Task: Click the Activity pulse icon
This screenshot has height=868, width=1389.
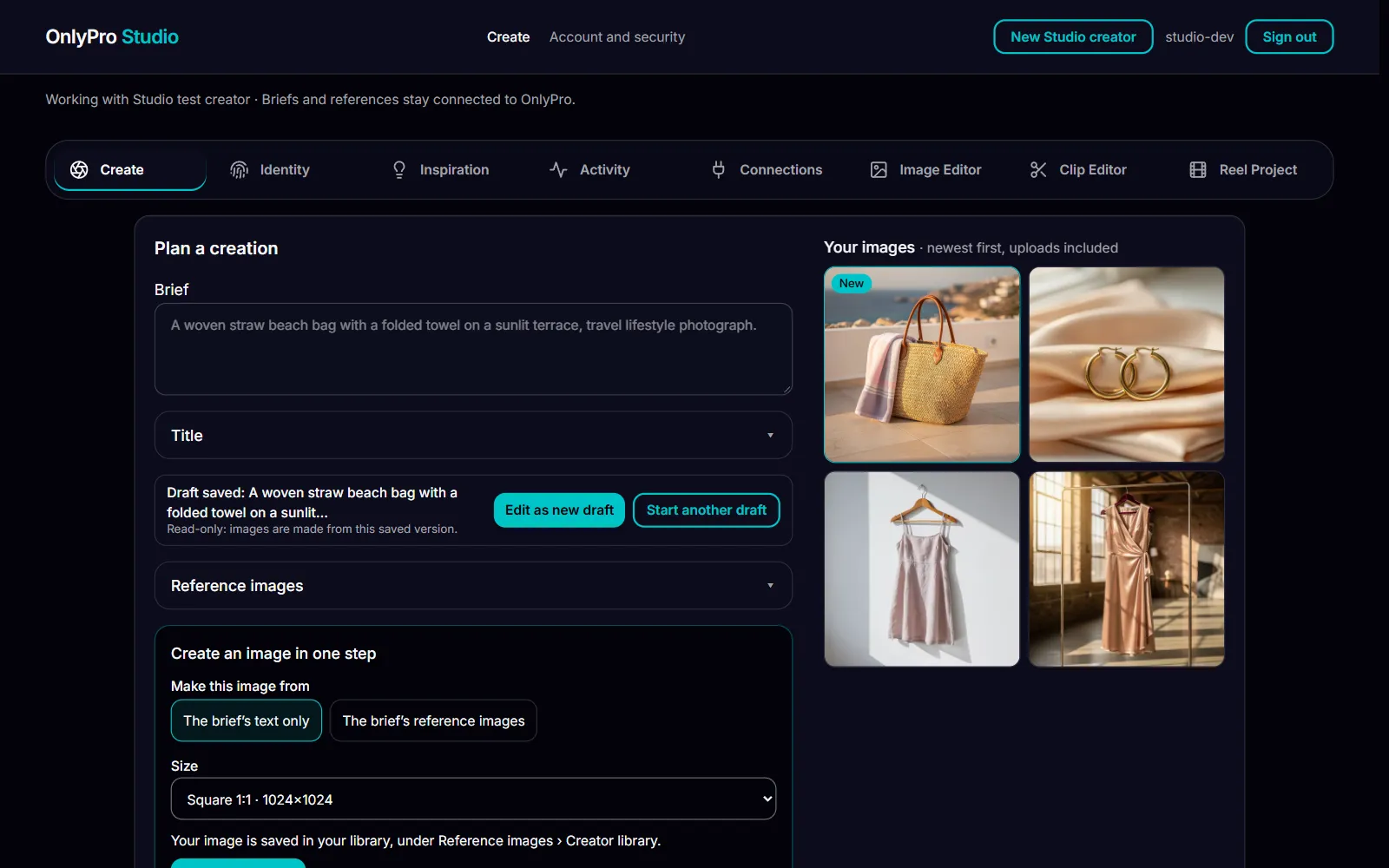Action: 558,170
